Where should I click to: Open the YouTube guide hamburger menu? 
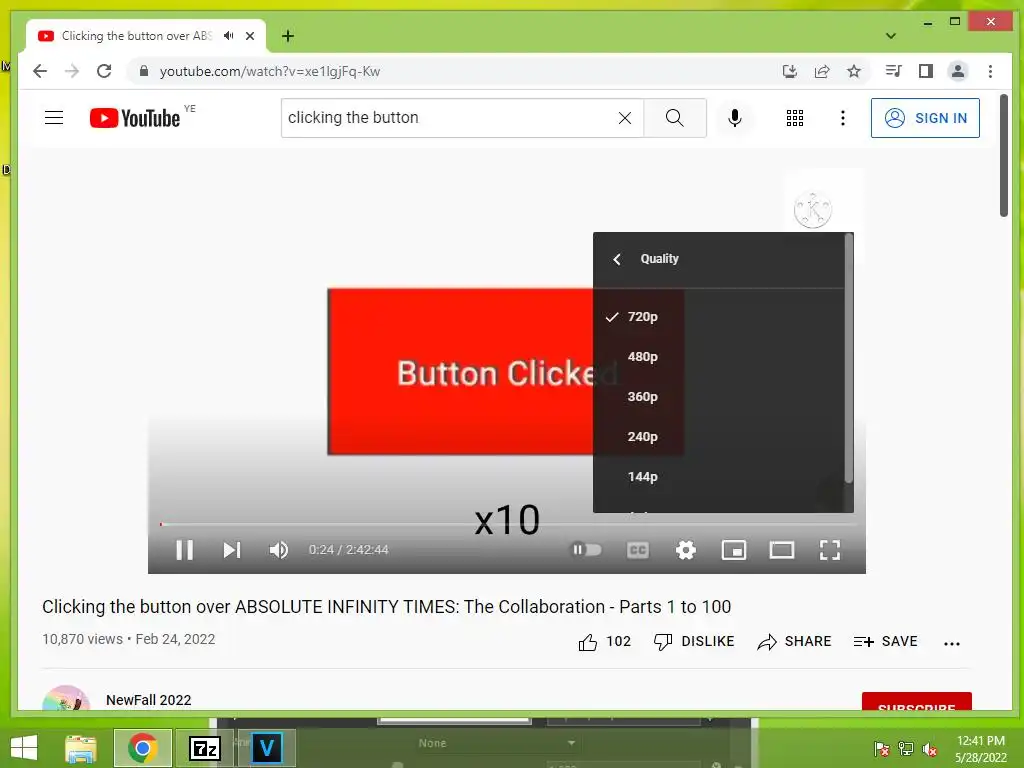pos(54,118)
